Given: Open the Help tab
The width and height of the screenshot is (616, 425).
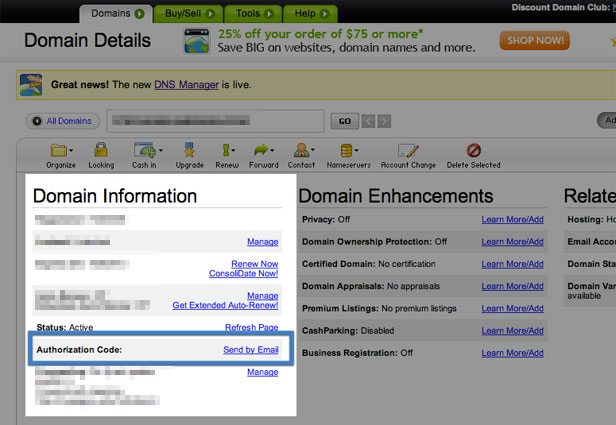Looking at the screenshot, I should coord(309,13).
